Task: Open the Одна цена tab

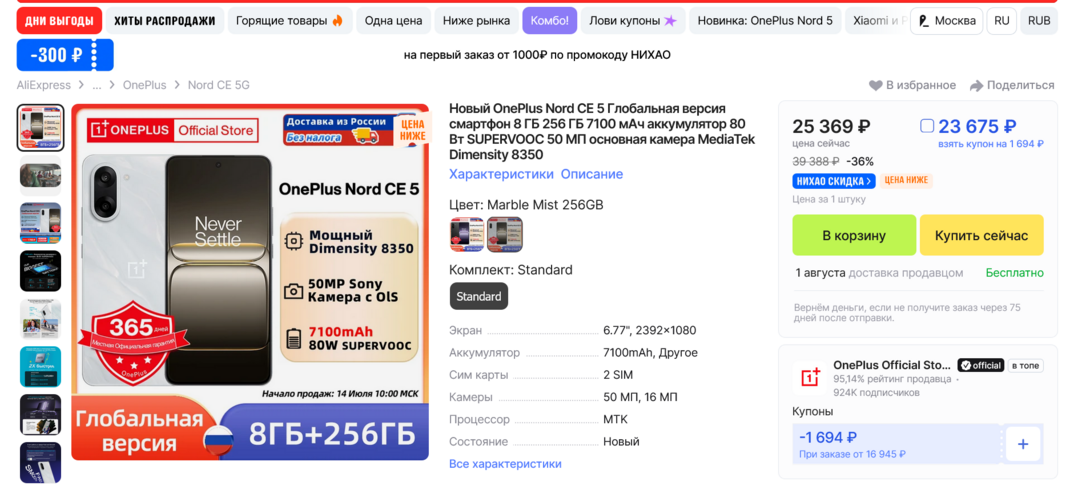Action: [393, 21]
